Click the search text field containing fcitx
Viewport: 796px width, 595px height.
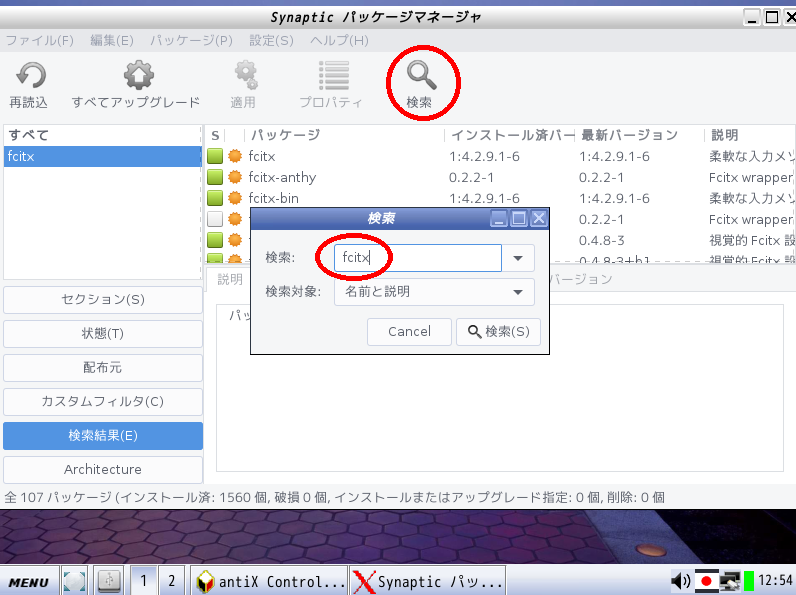(x=418, y=258)
